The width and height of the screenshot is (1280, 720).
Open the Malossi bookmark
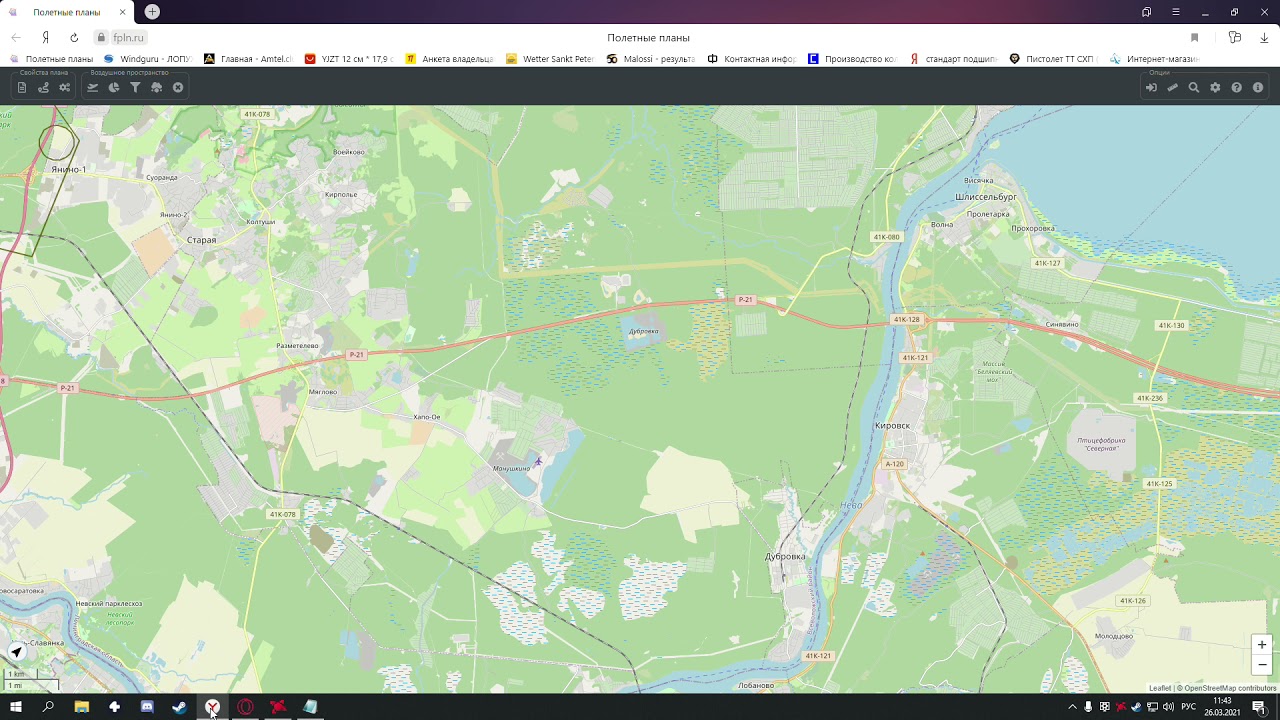click(x=651, y=59)
